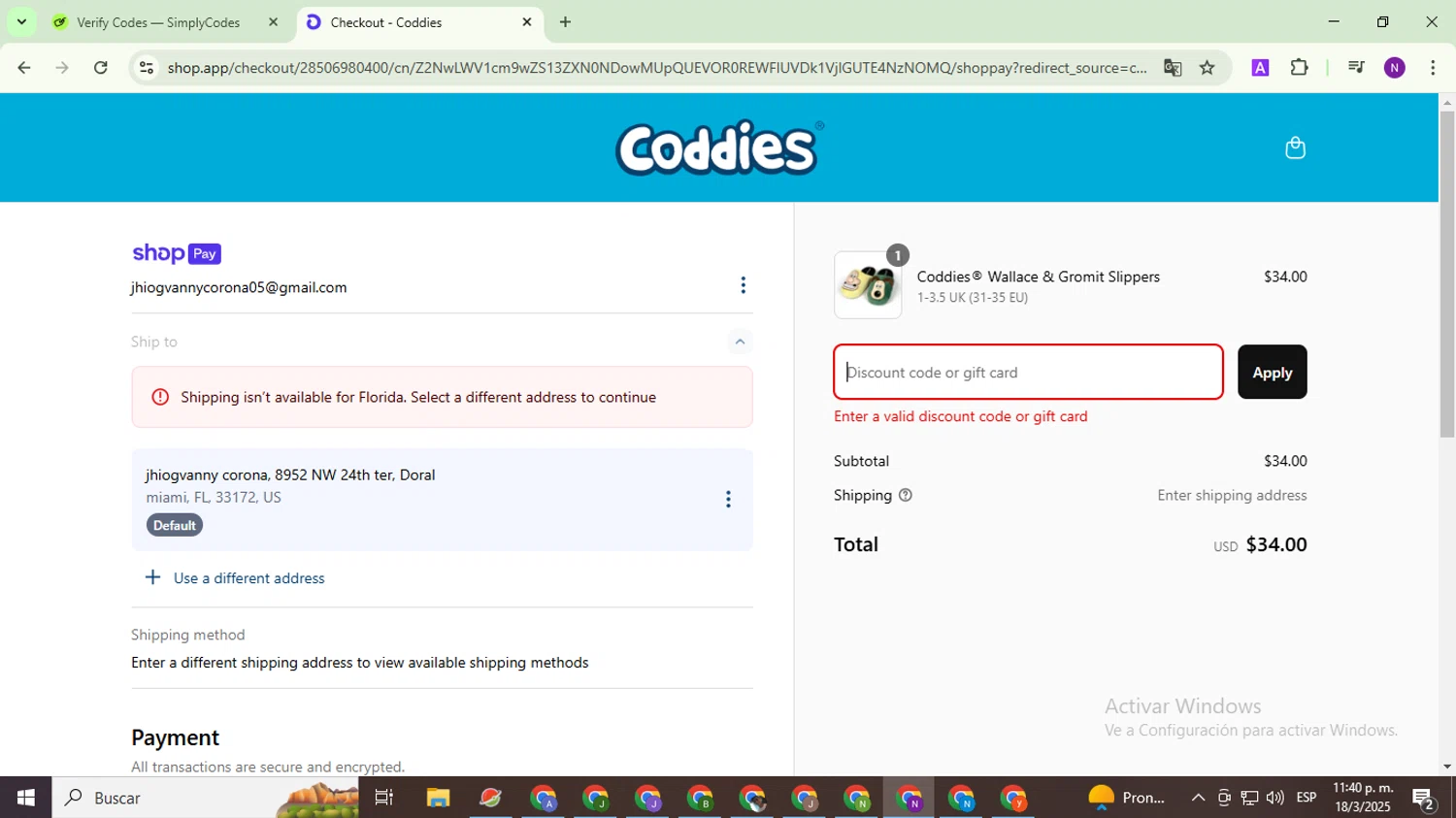The width and height of the screenshot is (1456, 818).
Task: Click the Shipping method label
Action: [188, 635]
